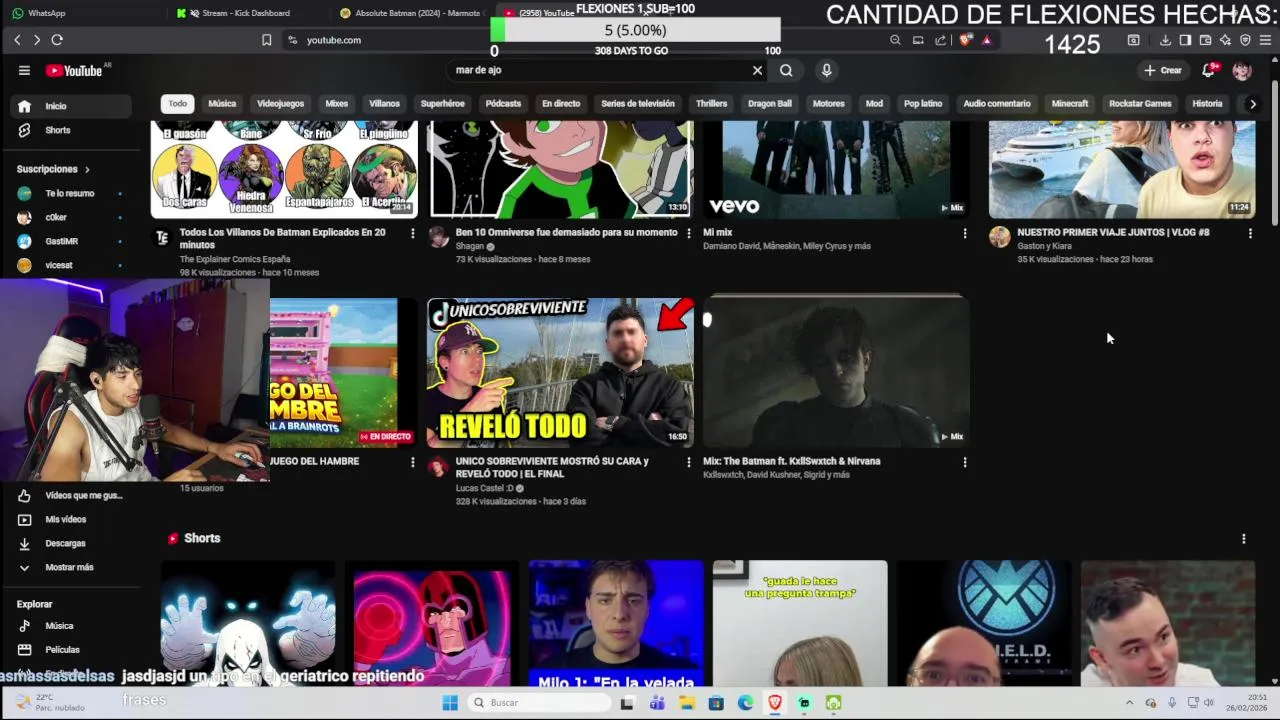This screenshot has height=720, width=1280.
Task: Open options for Villanos De Batman video
Action: [412, 233]
